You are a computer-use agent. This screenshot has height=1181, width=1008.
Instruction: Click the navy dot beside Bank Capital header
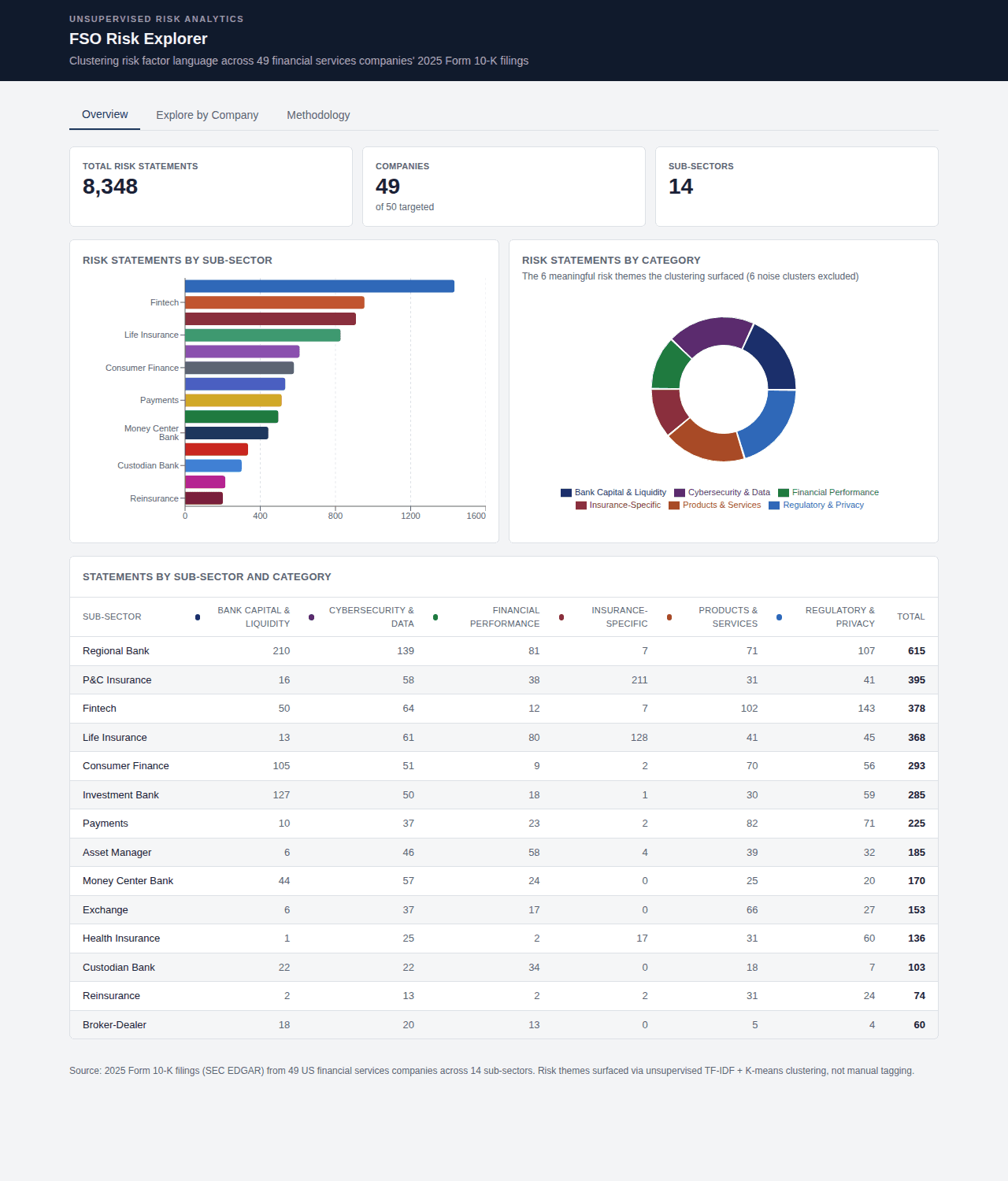[x=198, y=617]
